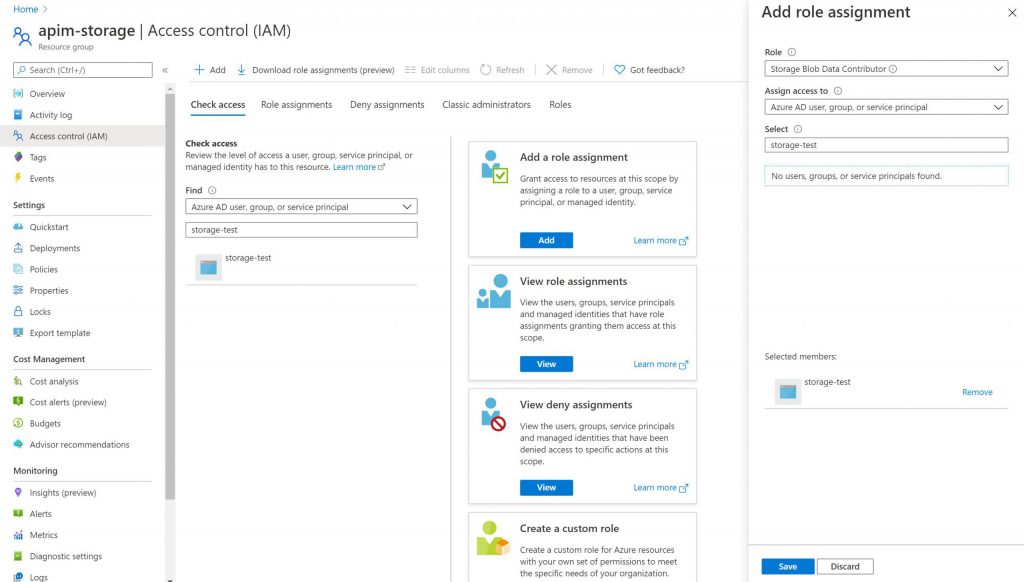Open Learn more in Add a role assignment card
The width and height of the screenshot is (1024, 582).
pyautogui.click(x=661, y=240)
